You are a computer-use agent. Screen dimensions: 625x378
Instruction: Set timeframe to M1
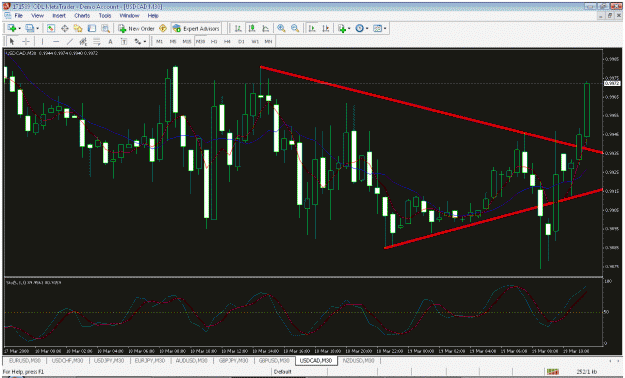[159, 41]
